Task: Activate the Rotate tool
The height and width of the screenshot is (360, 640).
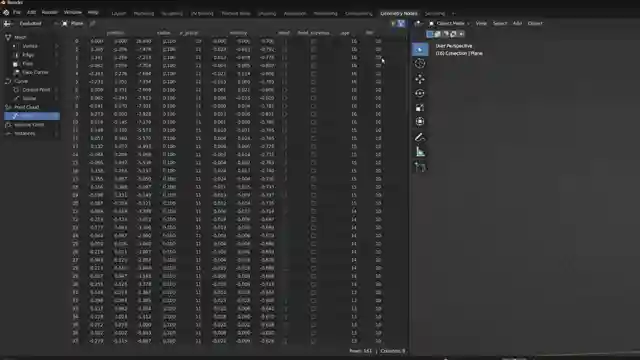Action: click(420, 93)
